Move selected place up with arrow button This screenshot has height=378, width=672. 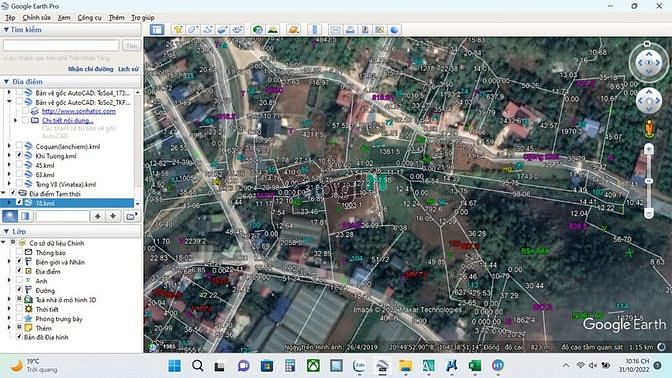tap(98, 216)
